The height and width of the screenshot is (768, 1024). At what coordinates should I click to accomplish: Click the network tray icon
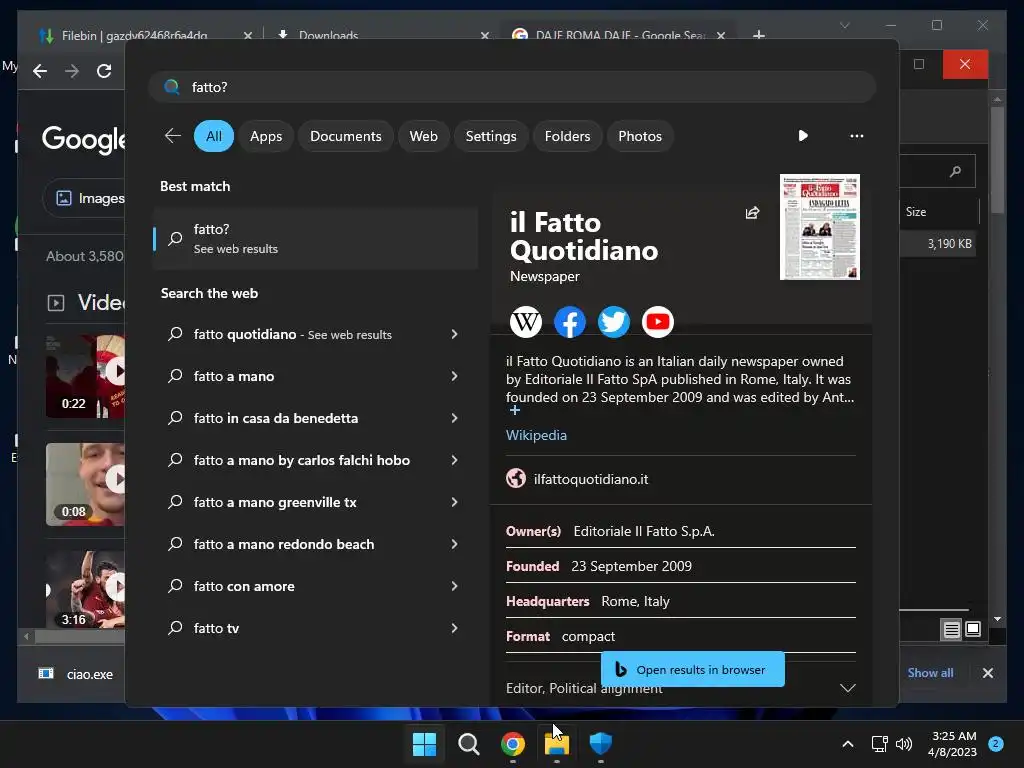(x=879, y=744)
